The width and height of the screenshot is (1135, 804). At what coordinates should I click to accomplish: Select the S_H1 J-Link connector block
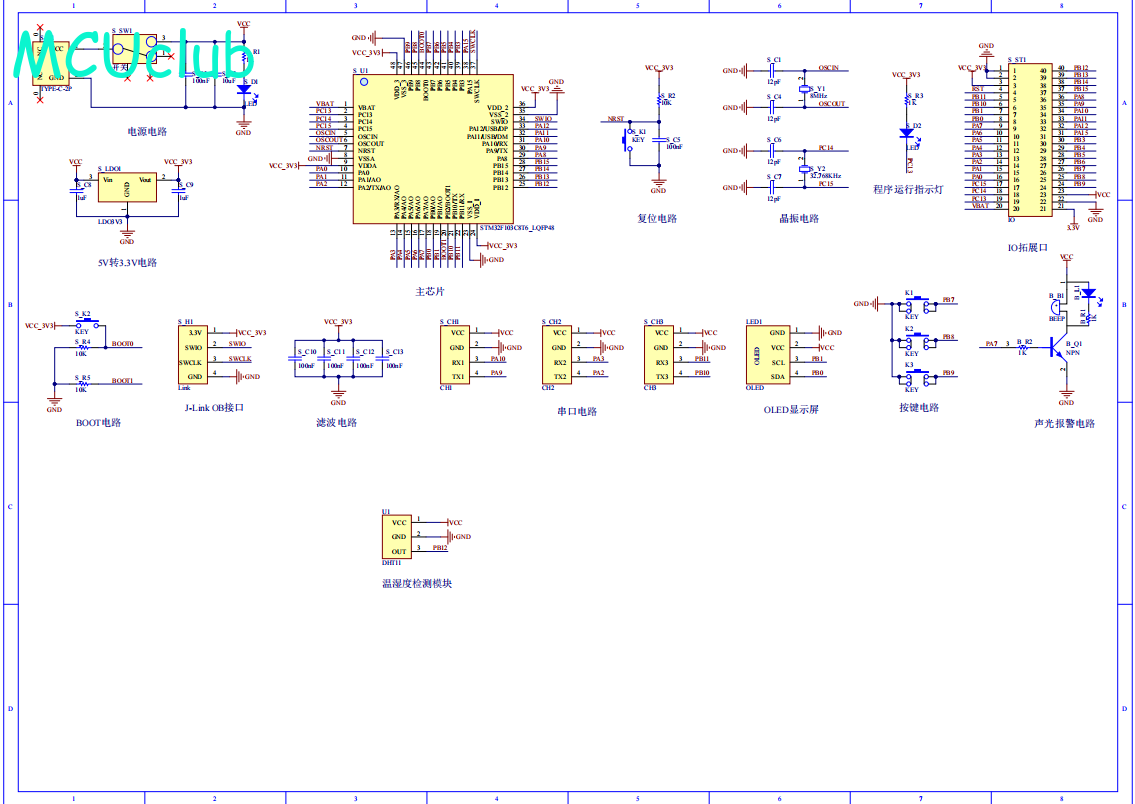pos(193,355)
